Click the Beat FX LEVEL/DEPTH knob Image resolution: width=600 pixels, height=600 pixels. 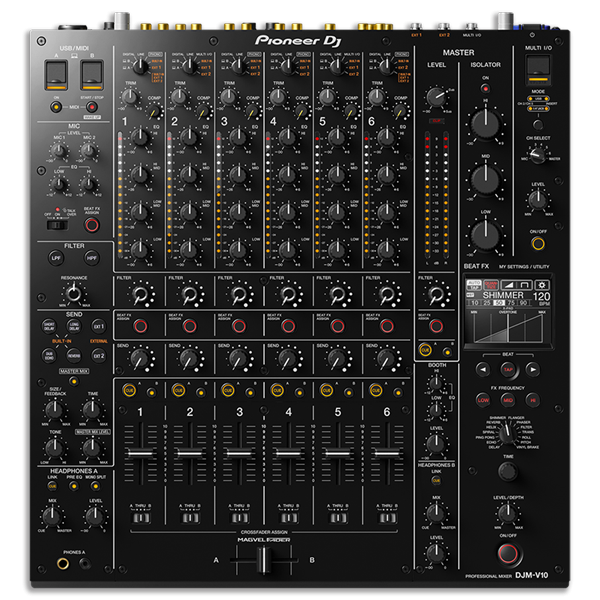tap(508, 513)
